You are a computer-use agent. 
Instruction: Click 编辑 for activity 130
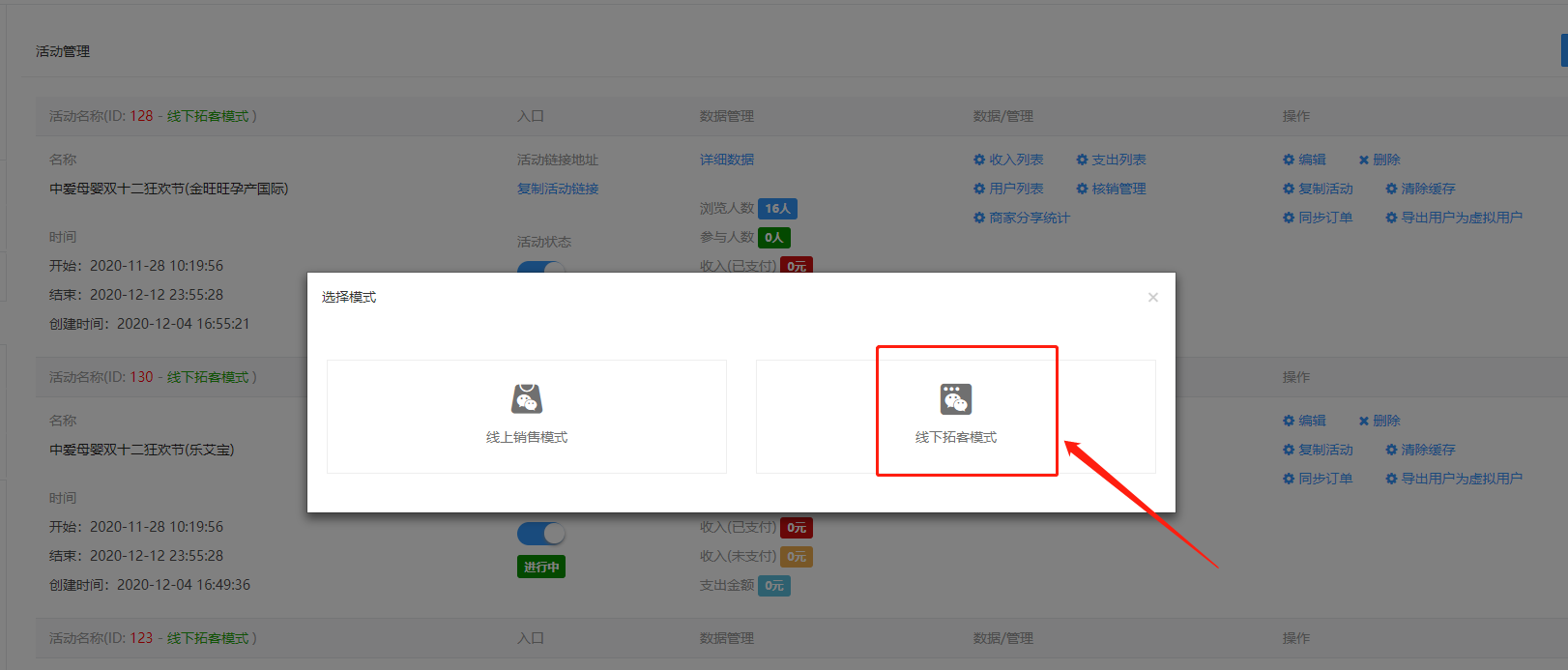coord(1304,421)
